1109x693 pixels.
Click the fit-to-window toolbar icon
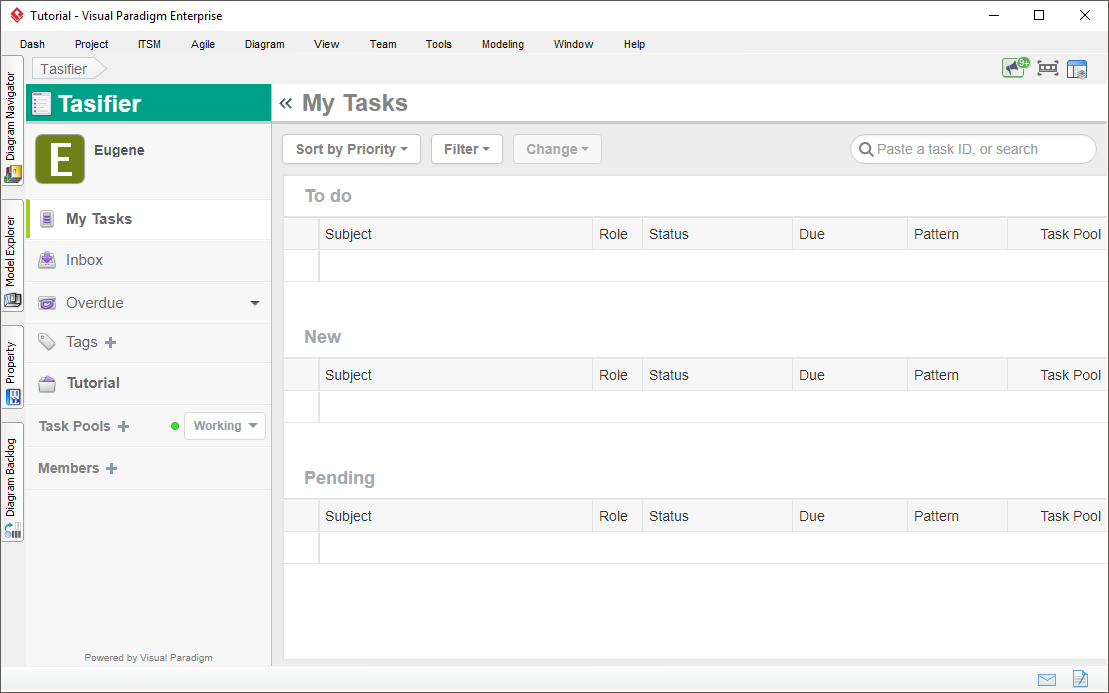tap(1047, 68)
